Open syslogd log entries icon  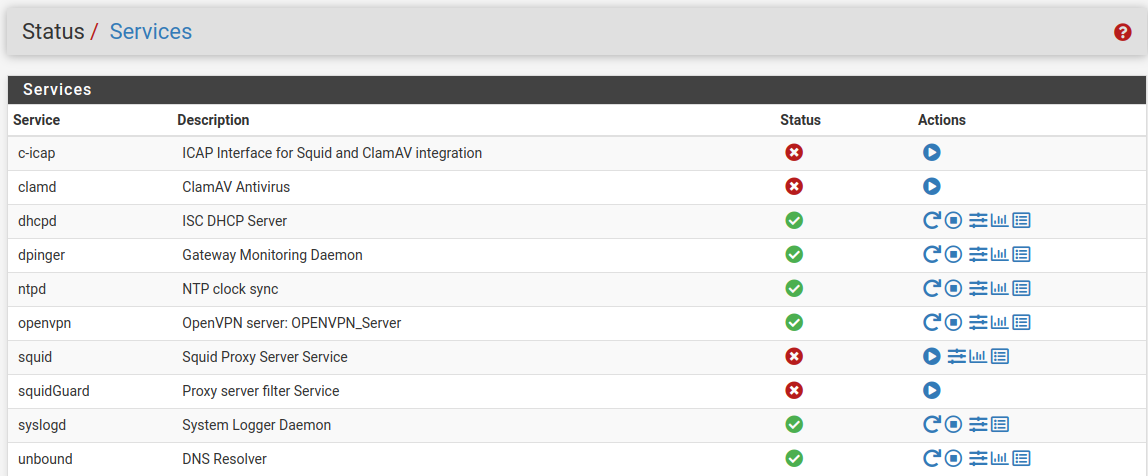pos(1000,425)
